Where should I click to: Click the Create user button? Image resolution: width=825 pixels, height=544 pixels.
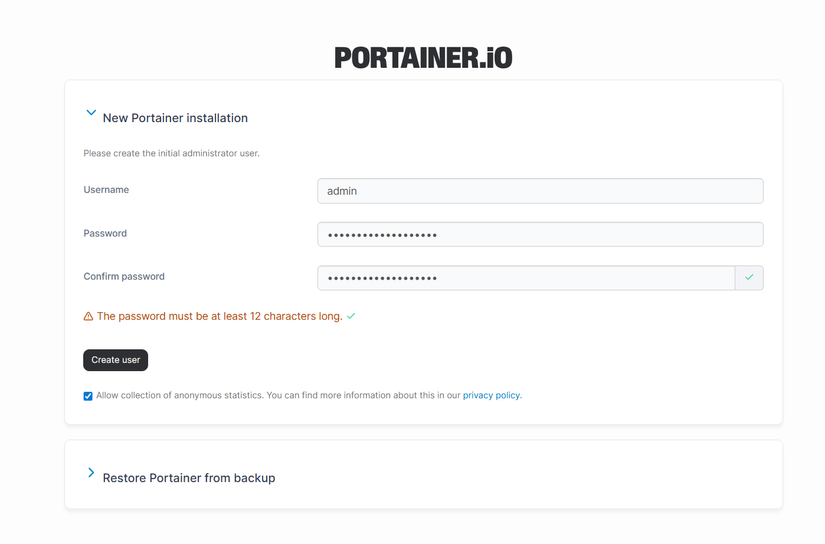115,360
